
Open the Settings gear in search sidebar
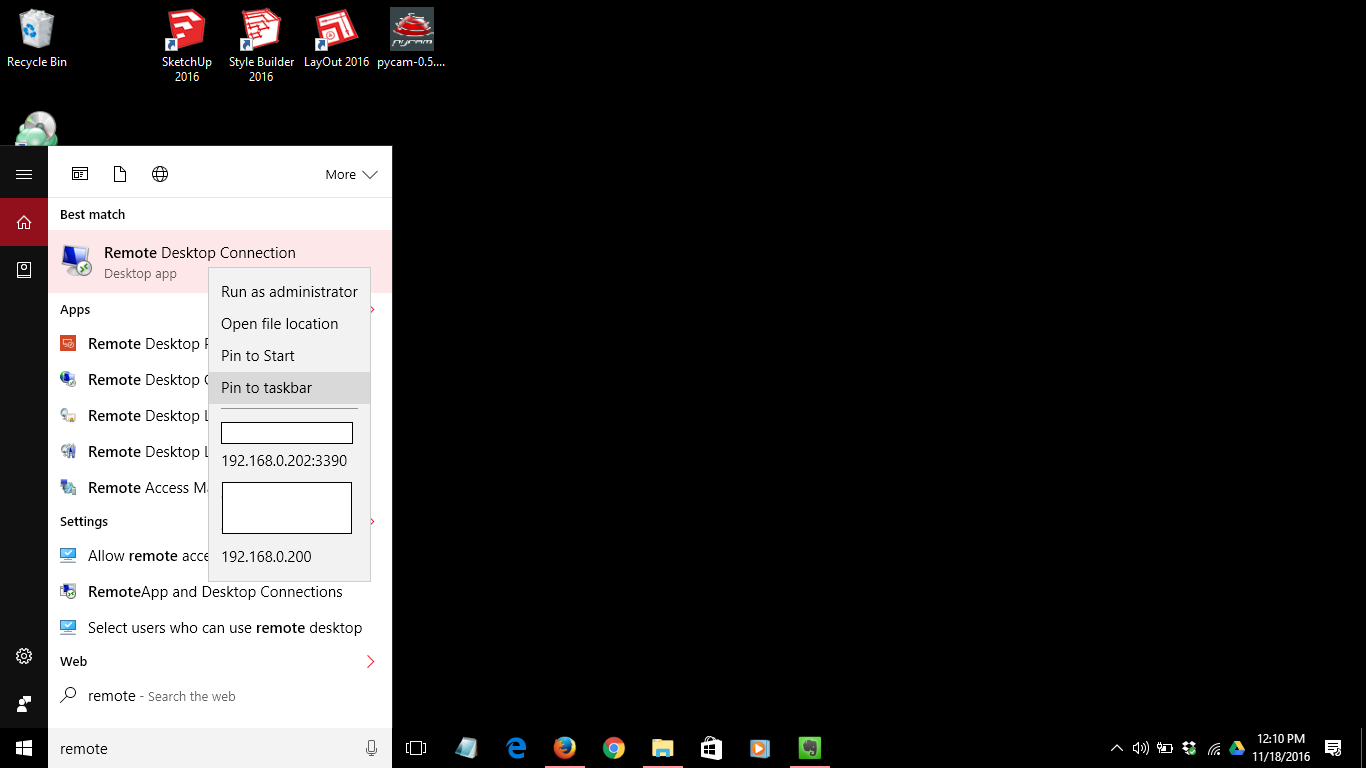pyautogui.click(x=24, y=656)
